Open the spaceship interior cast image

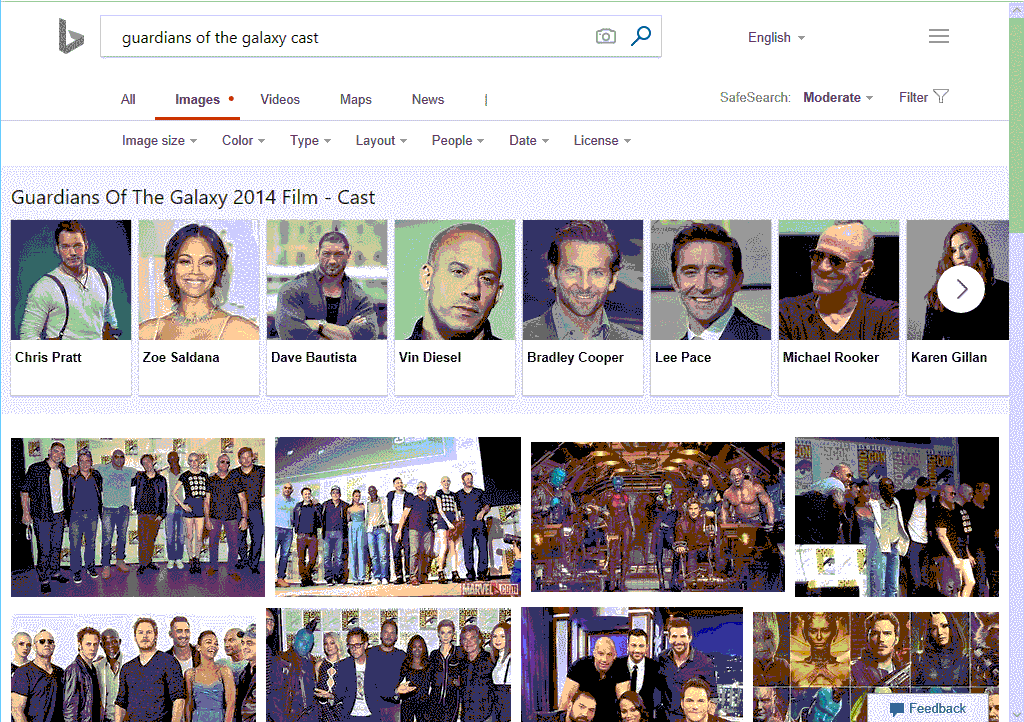click(658, 516)
